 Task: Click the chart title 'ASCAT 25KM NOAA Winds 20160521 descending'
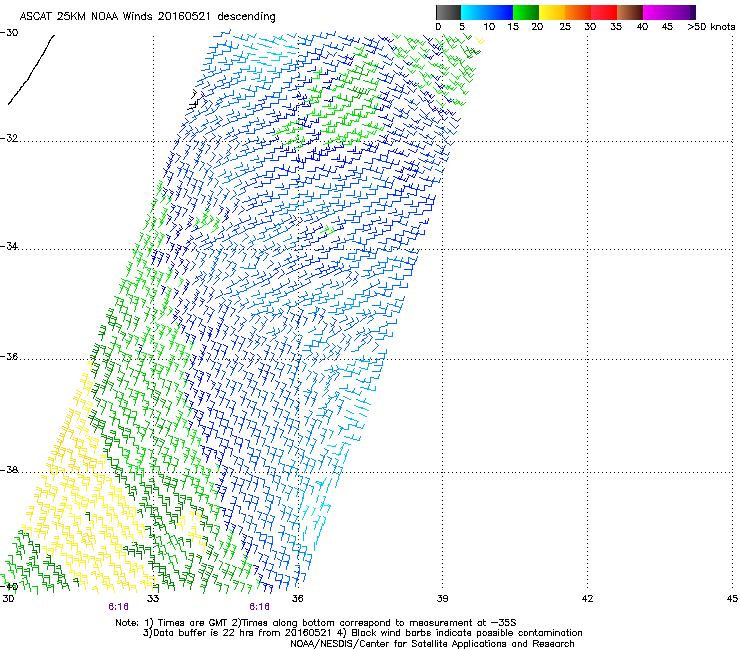[x=147, y=16]
